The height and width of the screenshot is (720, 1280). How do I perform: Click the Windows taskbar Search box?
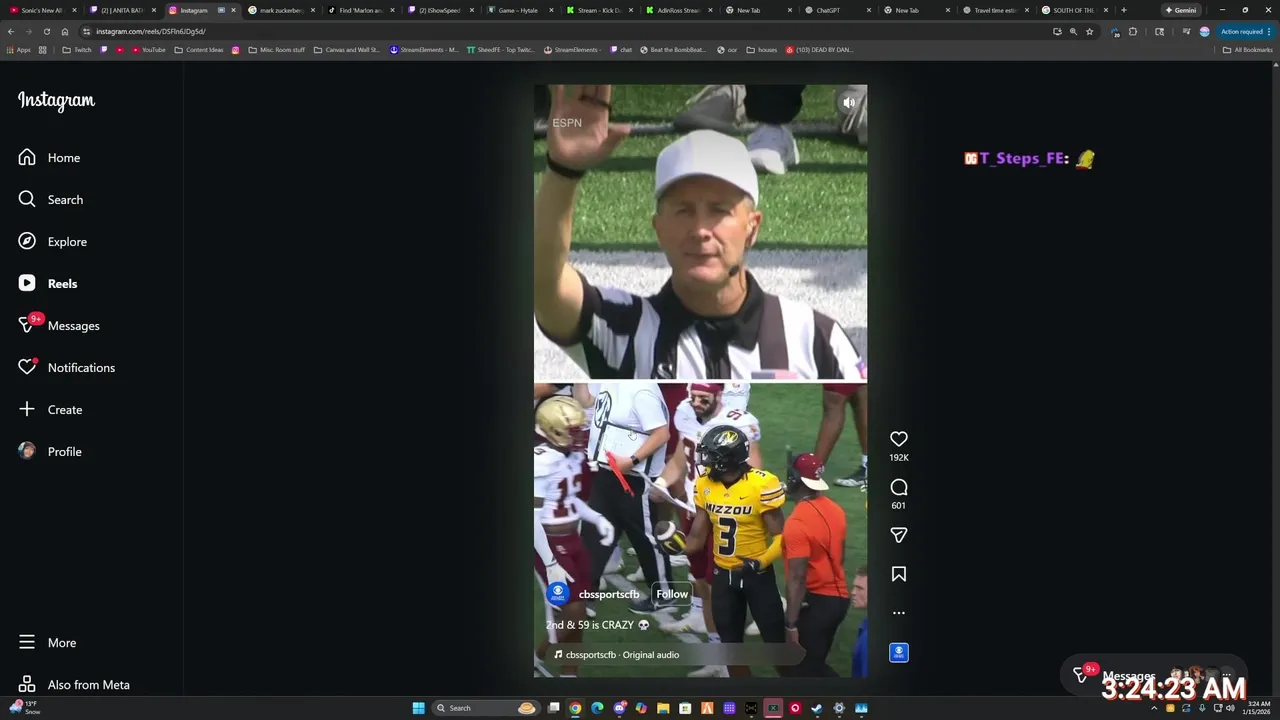(486, 708)
